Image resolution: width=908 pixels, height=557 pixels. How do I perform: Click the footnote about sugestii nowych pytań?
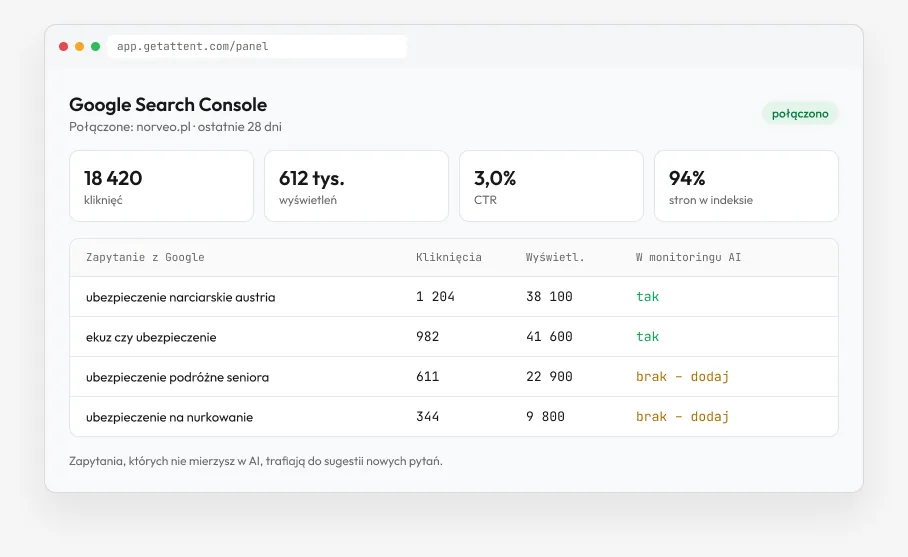(x=255, y=461)
